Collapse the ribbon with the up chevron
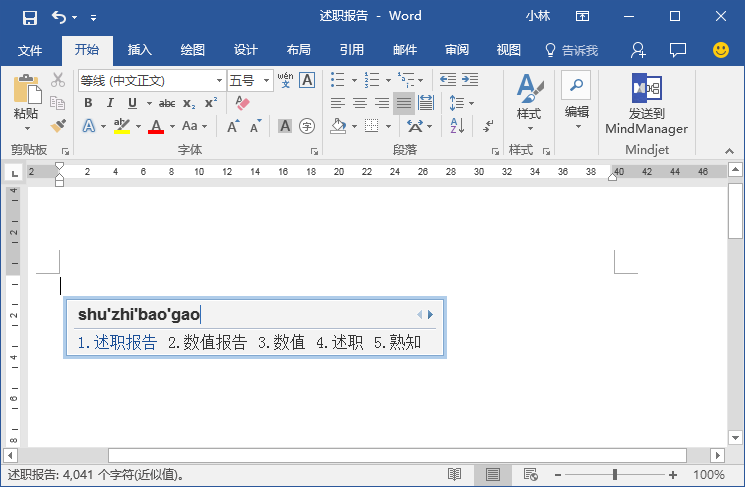The image size is (745, 487). pyautogui.click(x=729, y=151)
